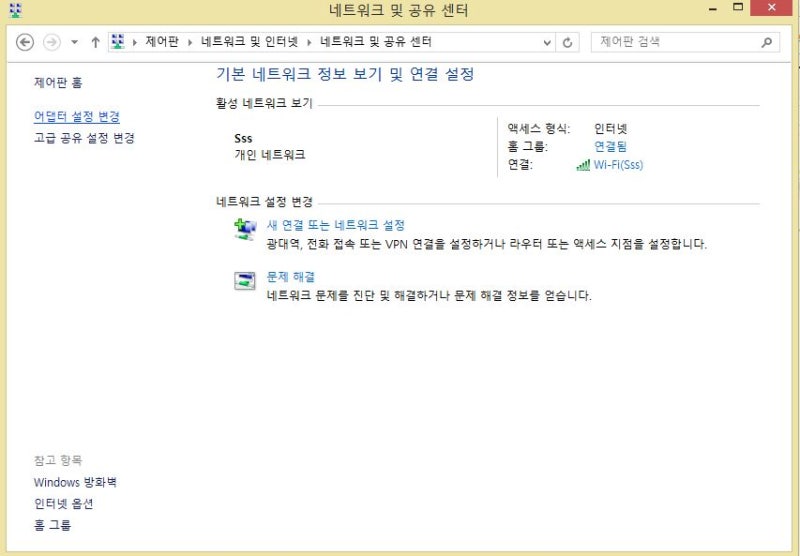Open the Wi-Fi(Sss) connection link
Image resolution: width=800 pixels, height=556 pixels.
pos(618,165)
